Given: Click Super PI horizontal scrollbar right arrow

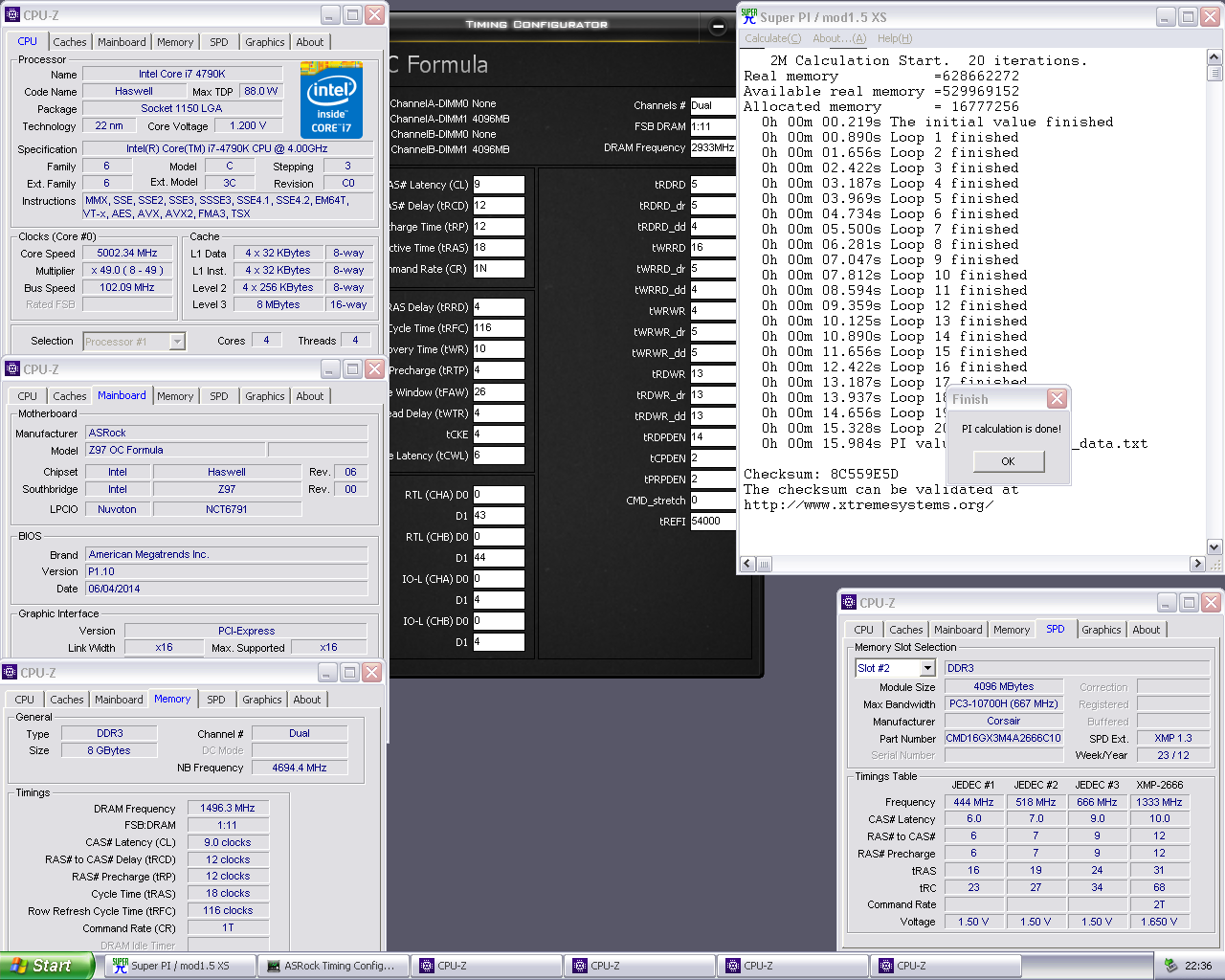Looking at the screenshot, I should (x=1197, y=564).
